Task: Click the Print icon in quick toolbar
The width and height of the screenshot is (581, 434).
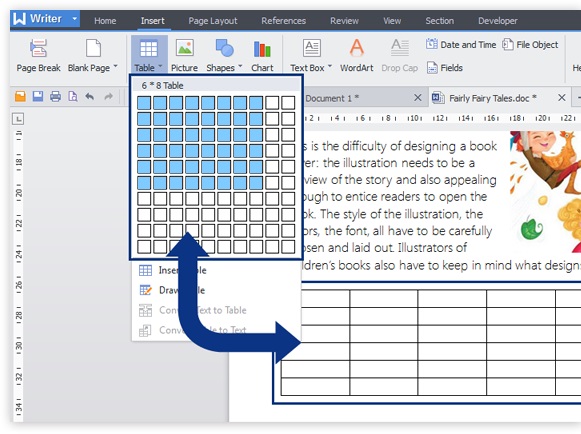Action: (x=56, y=97)
